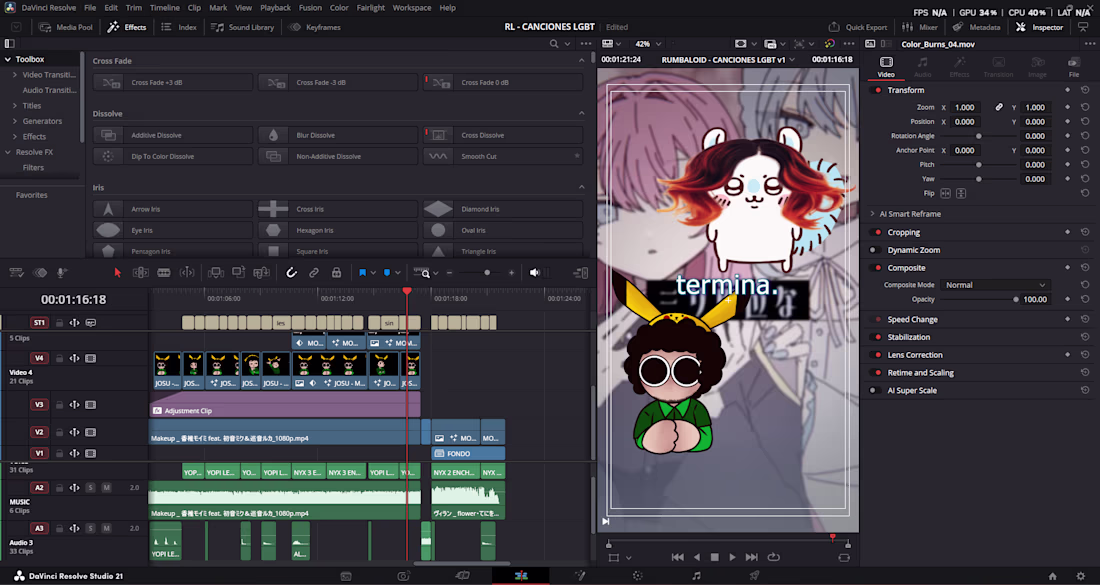The height and width of the screenshot is (585, 1100).
Task: Open the Composite Mode dropdown showing Normal
Action: [x=994, y=285]
